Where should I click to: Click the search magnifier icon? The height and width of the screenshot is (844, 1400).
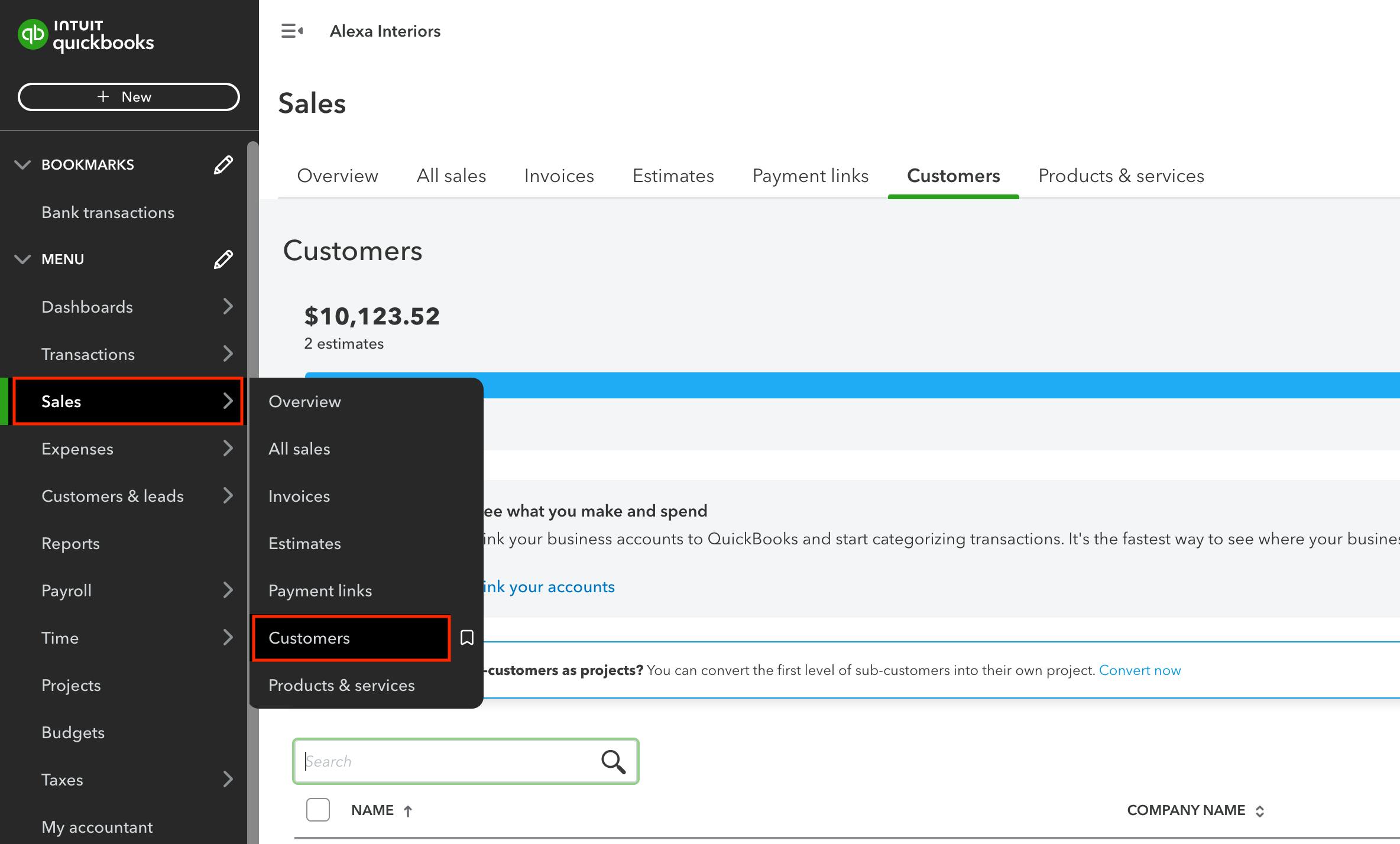613,761
